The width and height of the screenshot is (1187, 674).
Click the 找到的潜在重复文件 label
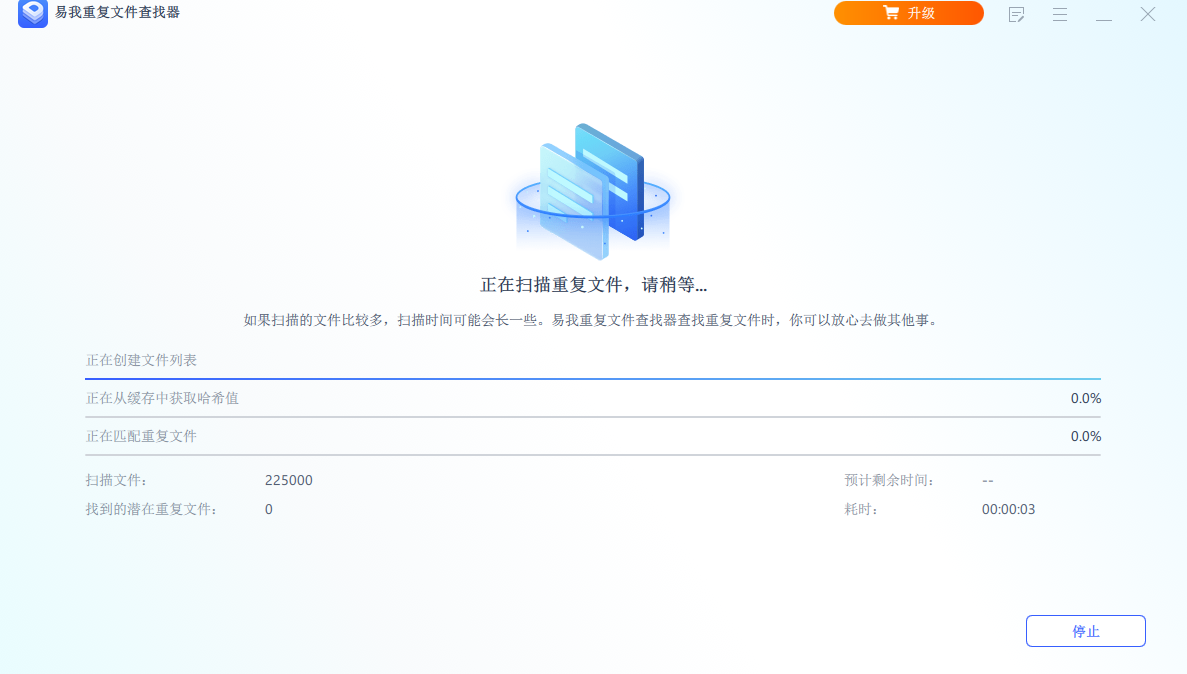point(151,509)
